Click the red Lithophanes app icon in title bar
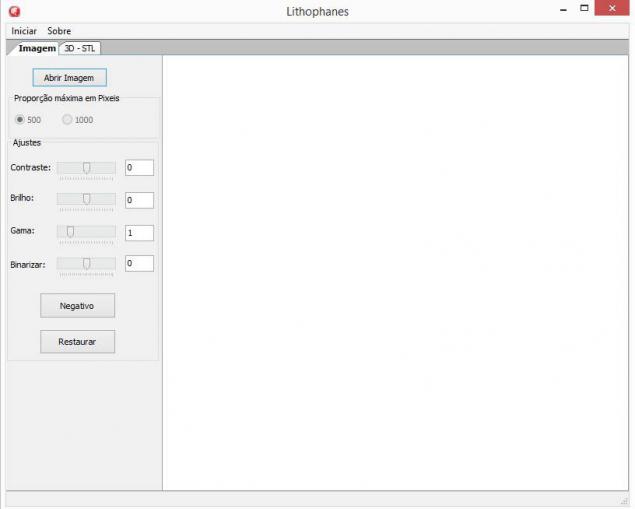This screenshot has height=509, width=635. tap(15, 11)
